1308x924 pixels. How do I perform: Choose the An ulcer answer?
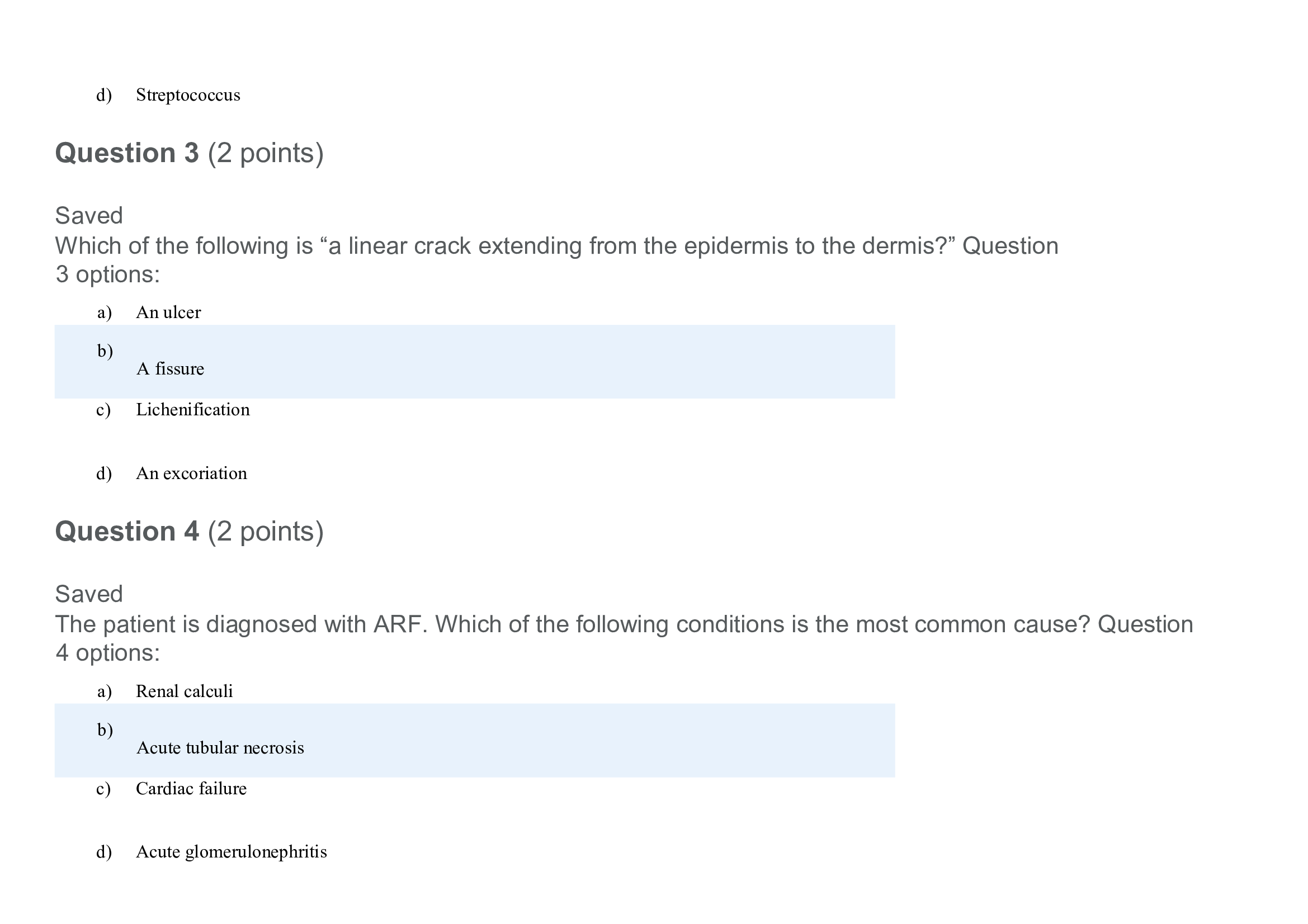pyautogui.click(x=168, y=312)
